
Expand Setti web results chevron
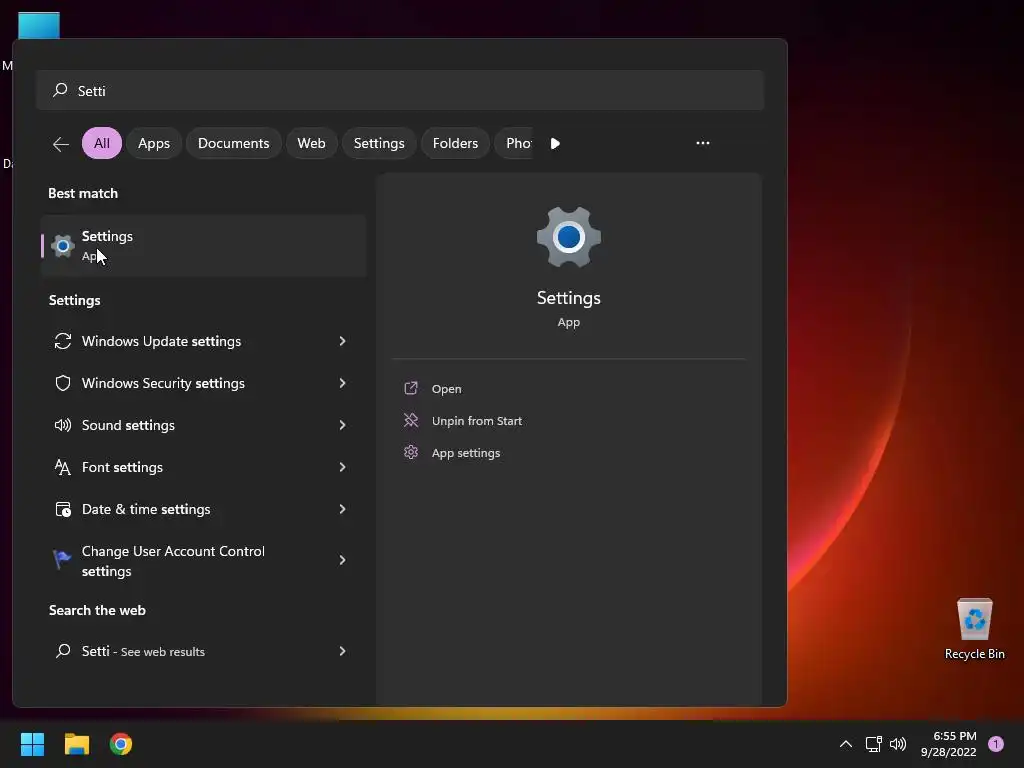pos(342,650)
